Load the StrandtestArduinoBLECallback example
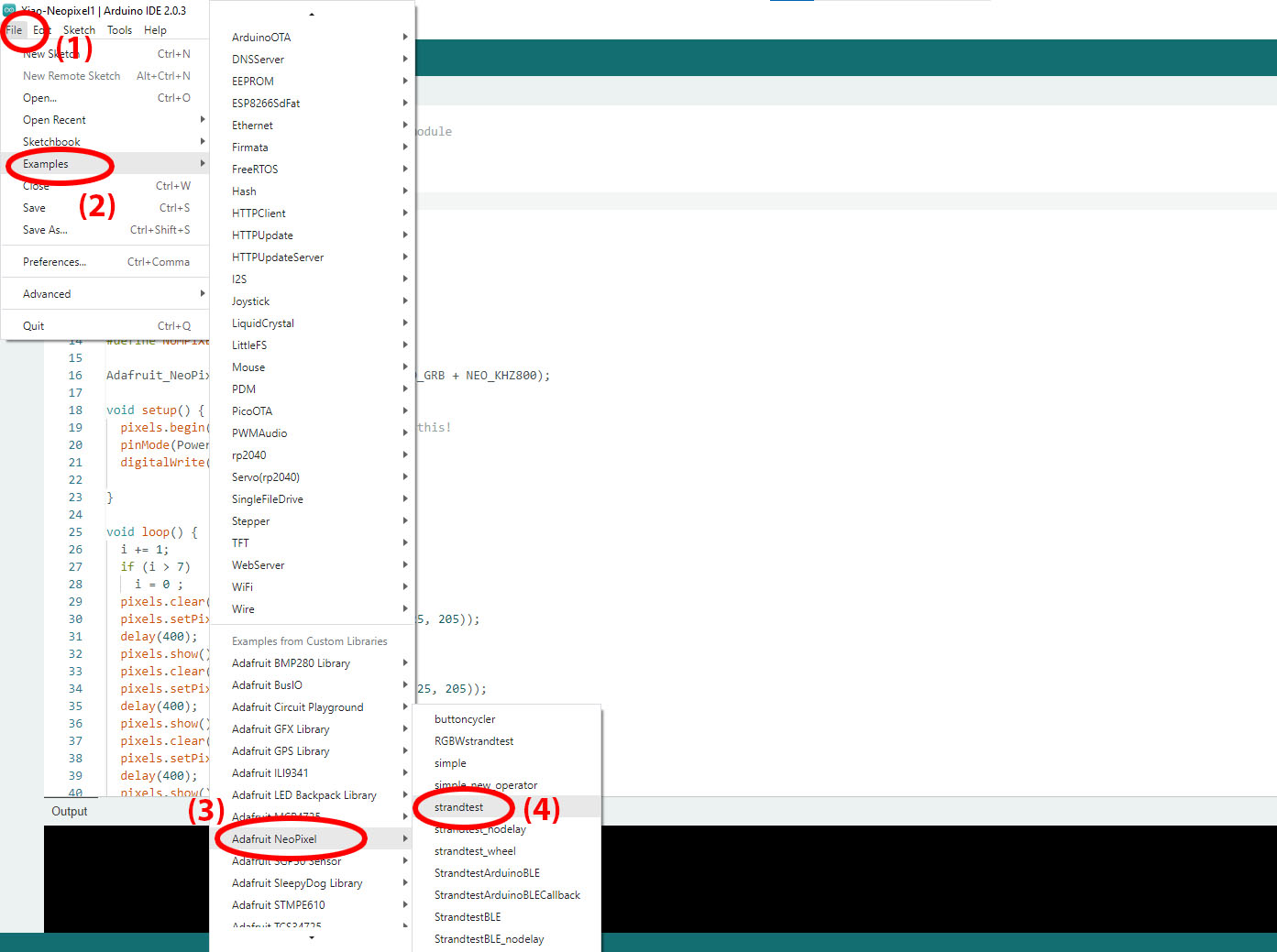The image size is (1277, 952). (x=507, y=895)
